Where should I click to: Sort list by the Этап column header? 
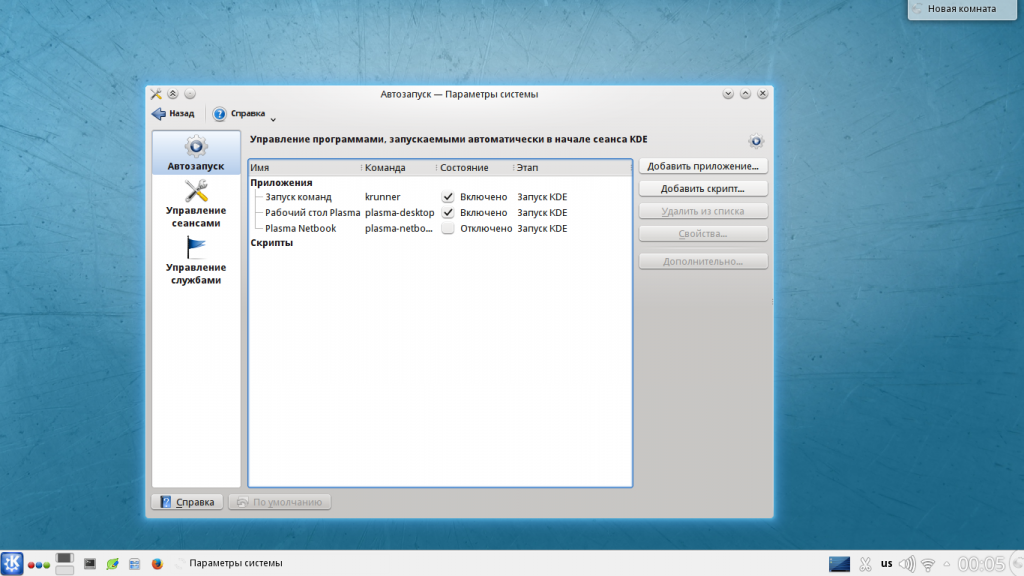point(572,167)
